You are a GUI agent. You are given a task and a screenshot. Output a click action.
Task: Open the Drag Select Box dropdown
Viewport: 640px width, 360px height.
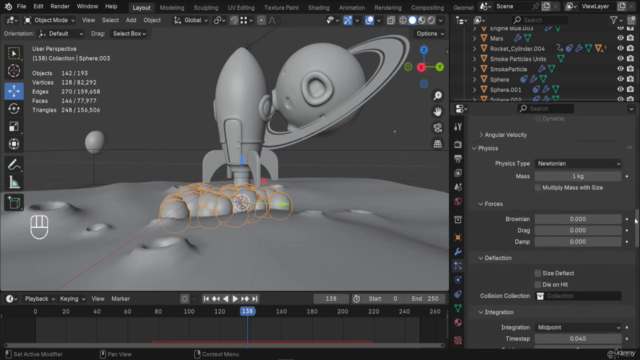(129, 34)
